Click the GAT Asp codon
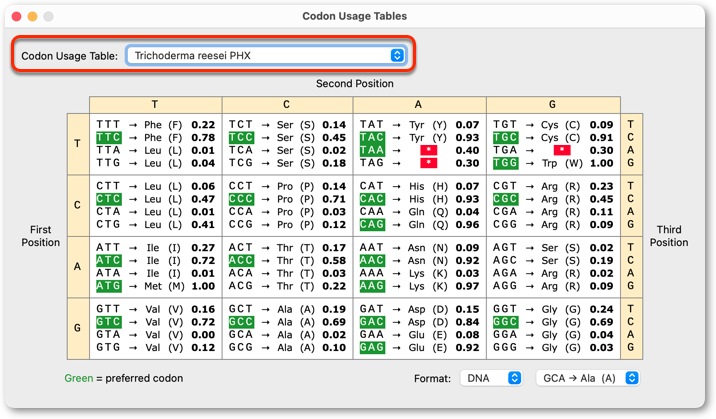This screenshot has width=716, height=419. (372, 309)
